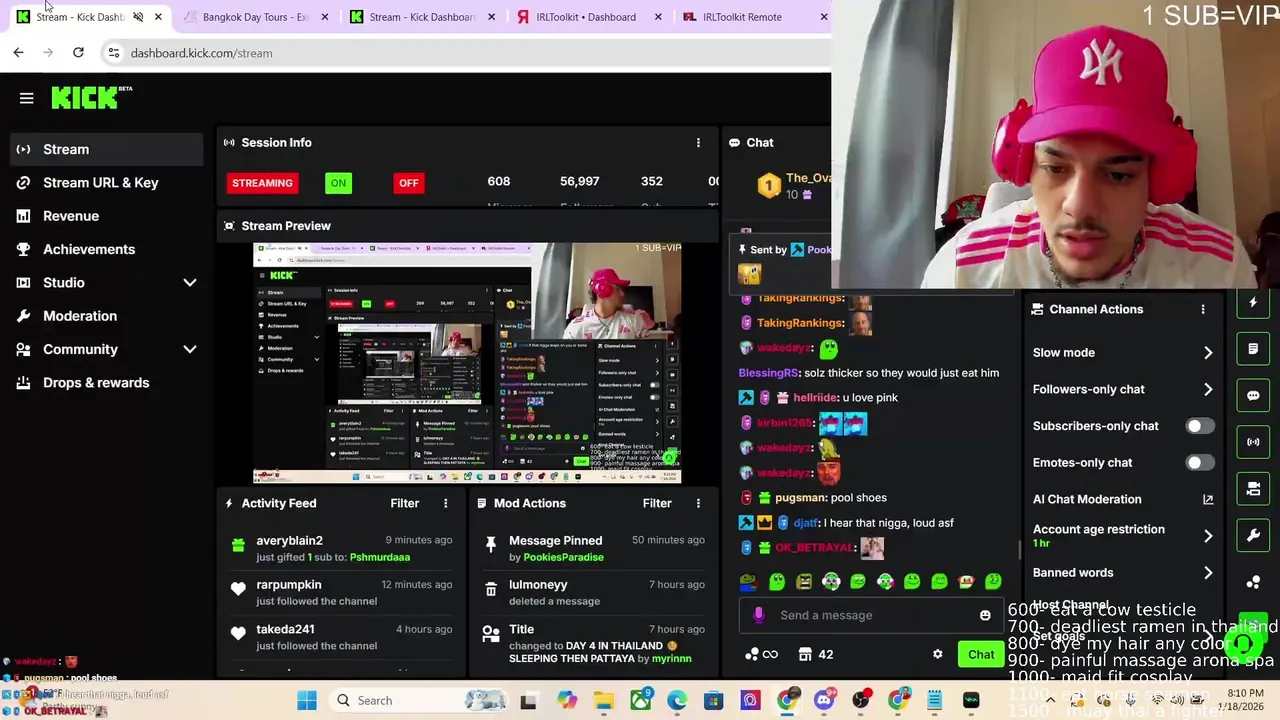Open Discord from the taskbar

coord(824,700)
